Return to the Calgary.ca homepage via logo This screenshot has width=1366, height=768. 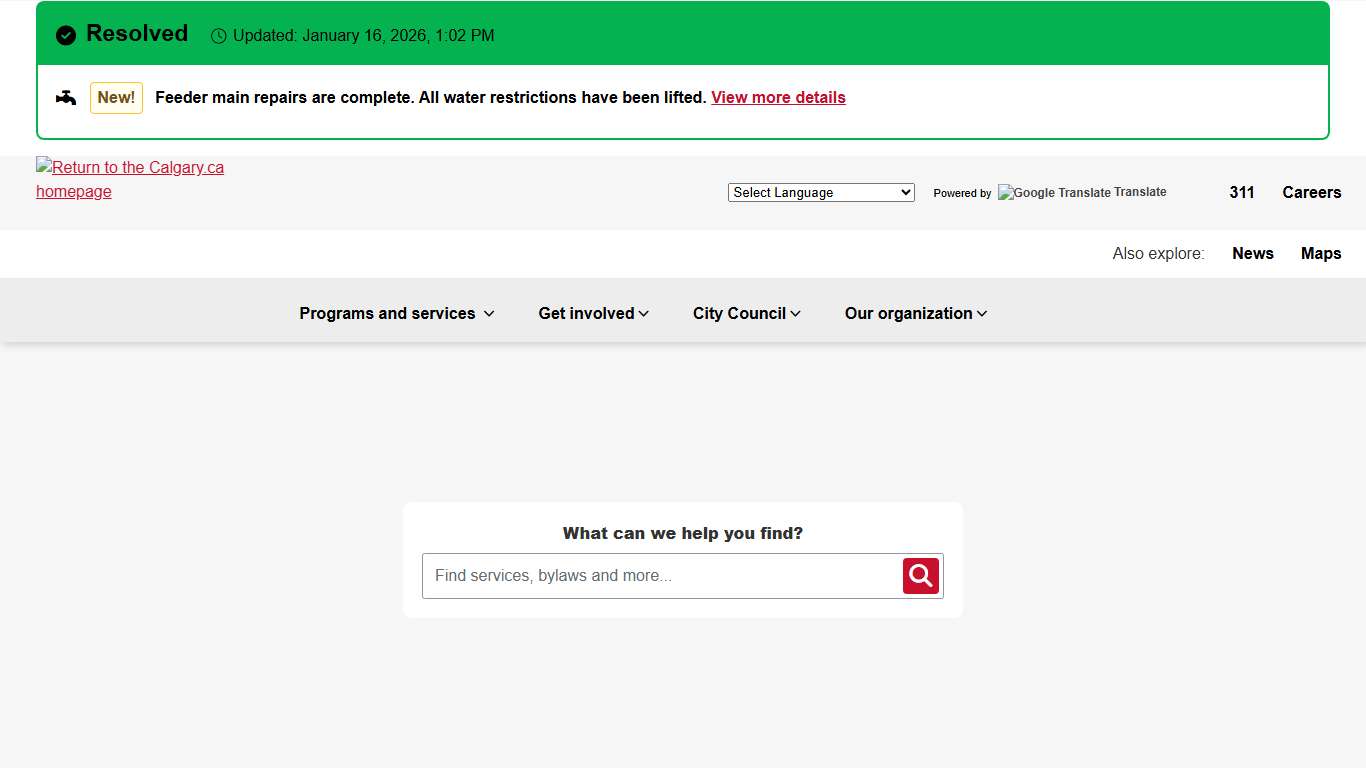point(130,179)
